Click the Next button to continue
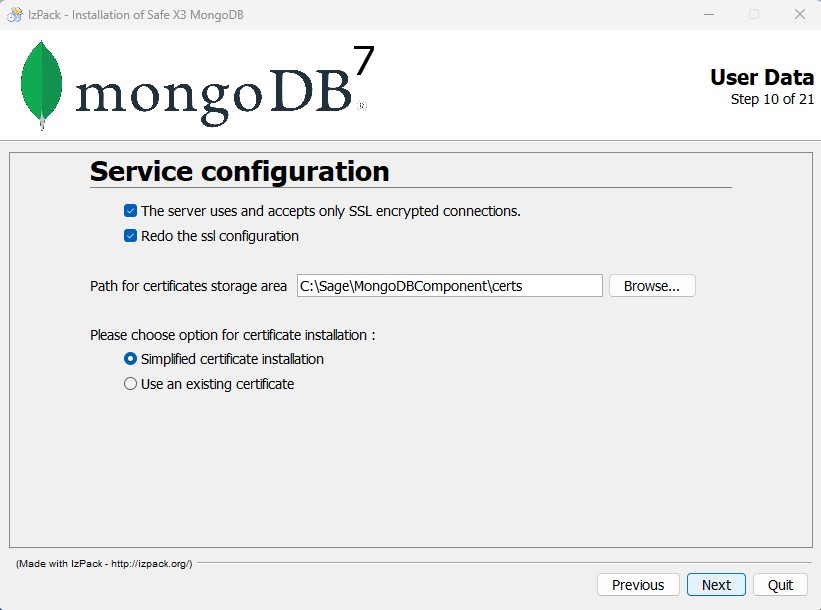The width and height of the screenshot is (821, 610). click(x=716, y=585)
